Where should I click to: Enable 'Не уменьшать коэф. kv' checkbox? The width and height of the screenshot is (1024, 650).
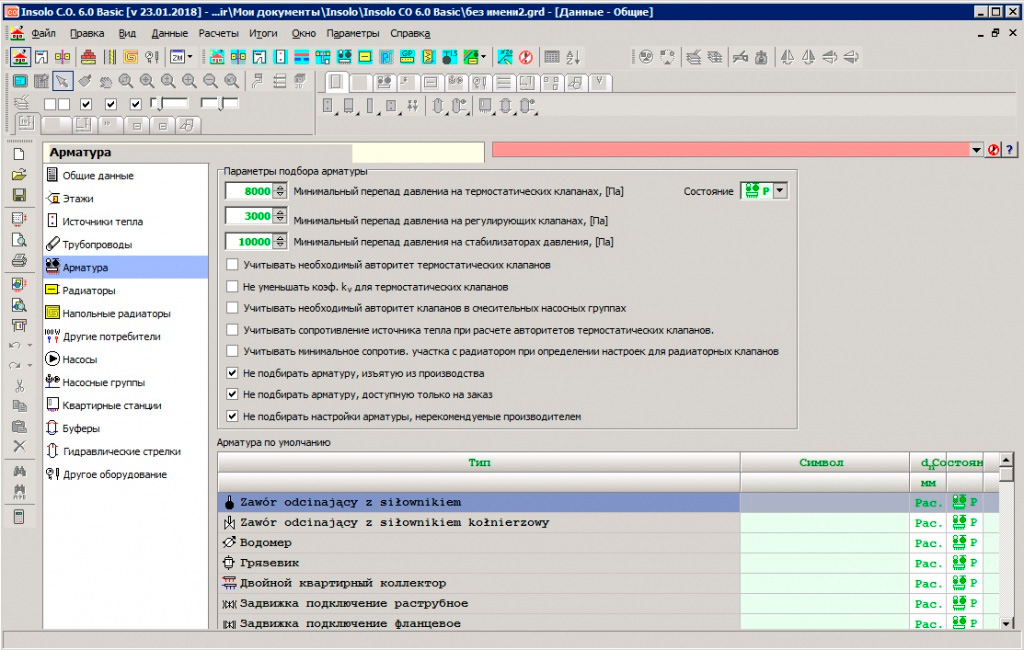[232, 287]
